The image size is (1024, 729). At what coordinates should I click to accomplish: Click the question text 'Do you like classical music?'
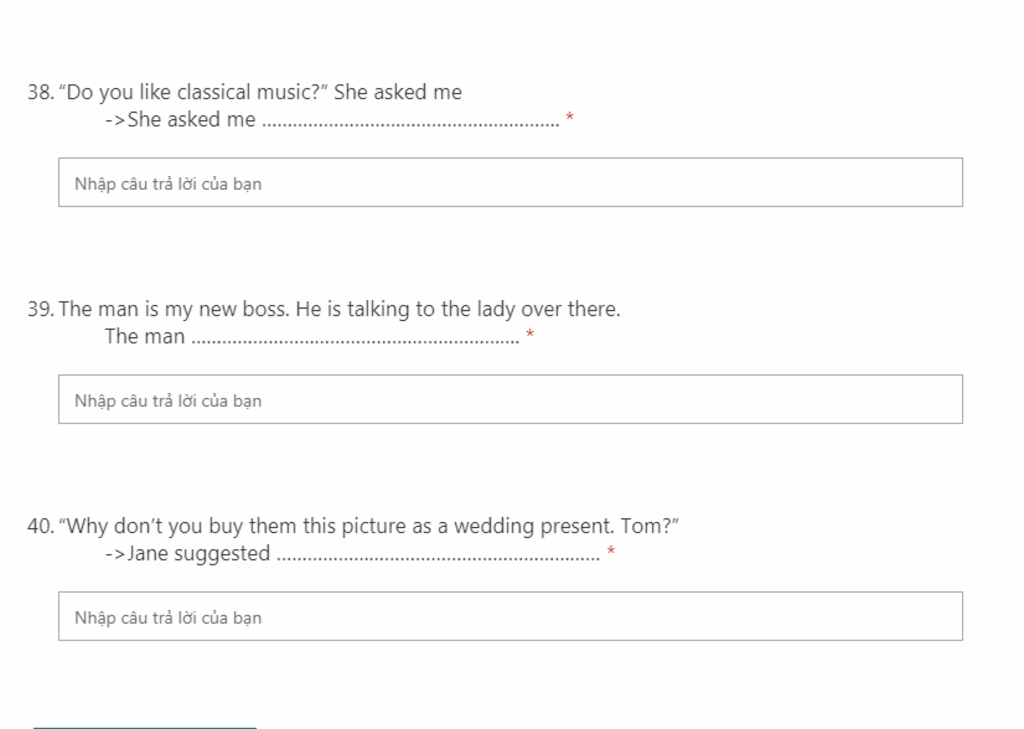193,92
